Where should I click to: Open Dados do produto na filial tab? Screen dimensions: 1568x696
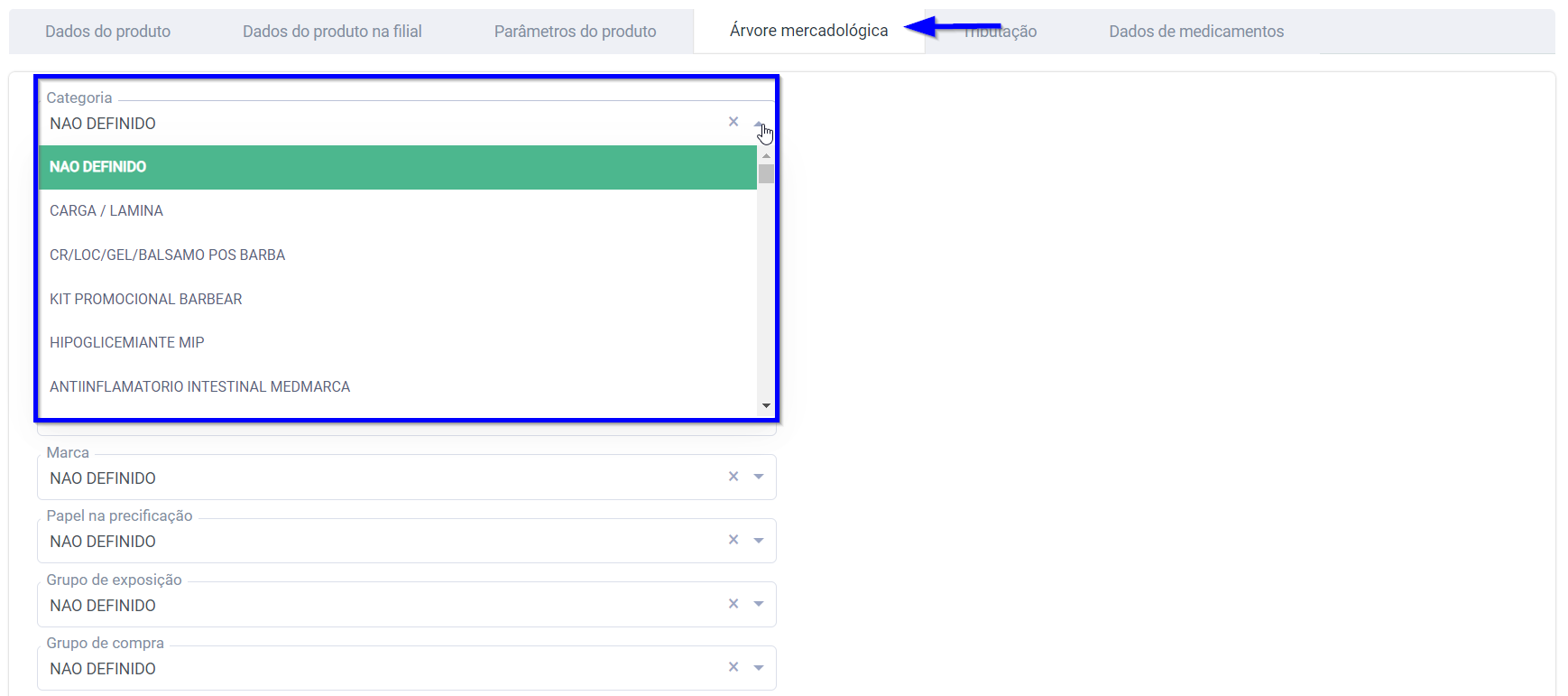pyautogui.click(x=332, y=32)
